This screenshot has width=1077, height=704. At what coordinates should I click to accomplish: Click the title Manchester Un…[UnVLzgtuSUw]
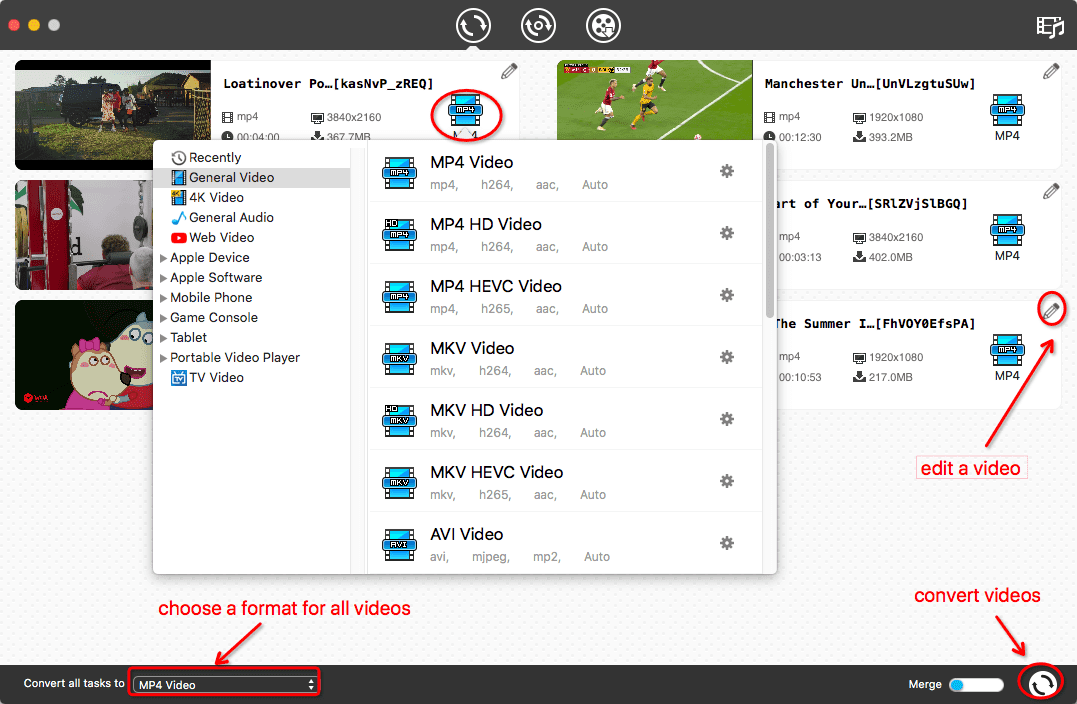[x=870, y=84]
